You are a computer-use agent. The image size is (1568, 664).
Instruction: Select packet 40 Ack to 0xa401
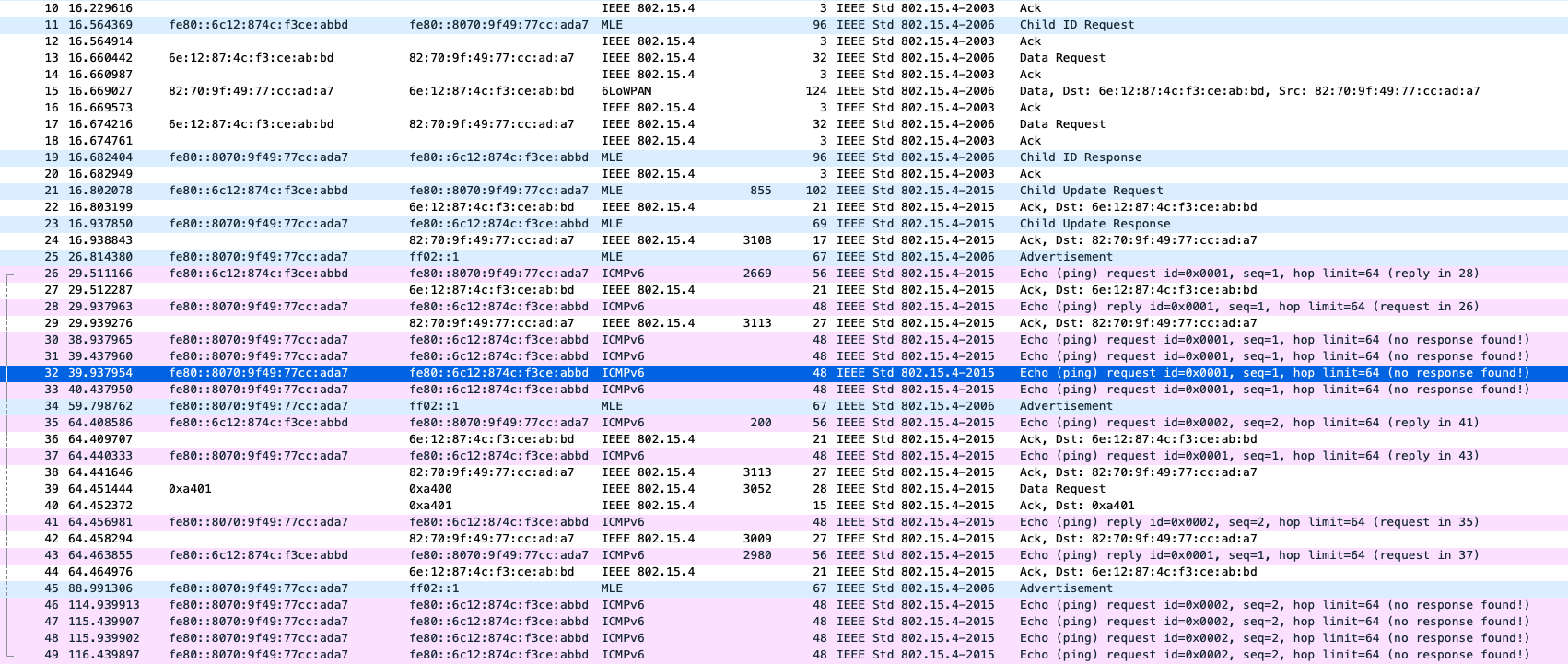(784, 506)
